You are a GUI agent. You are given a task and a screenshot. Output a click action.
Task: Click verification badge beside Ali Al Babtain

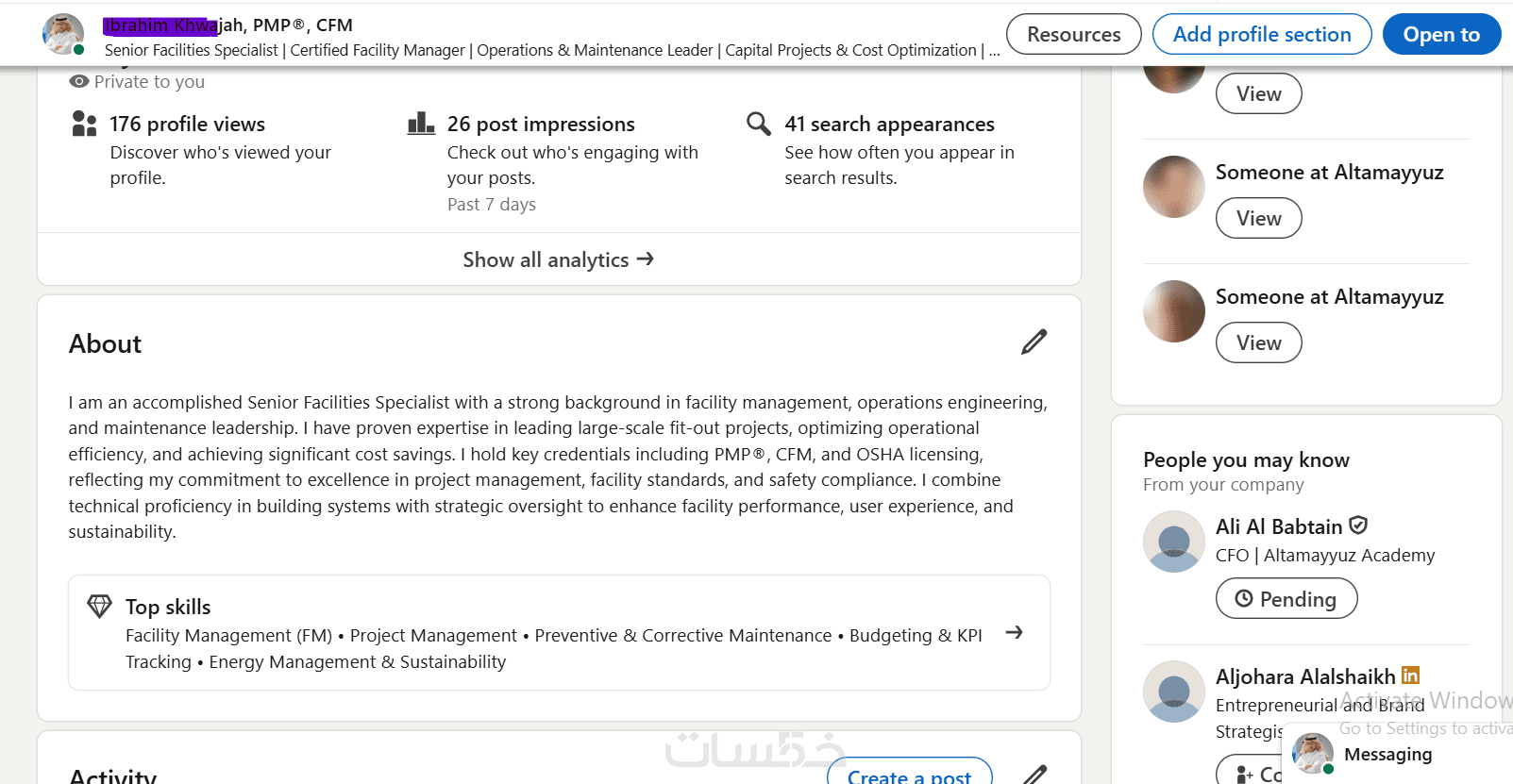tap(1358, 525)
